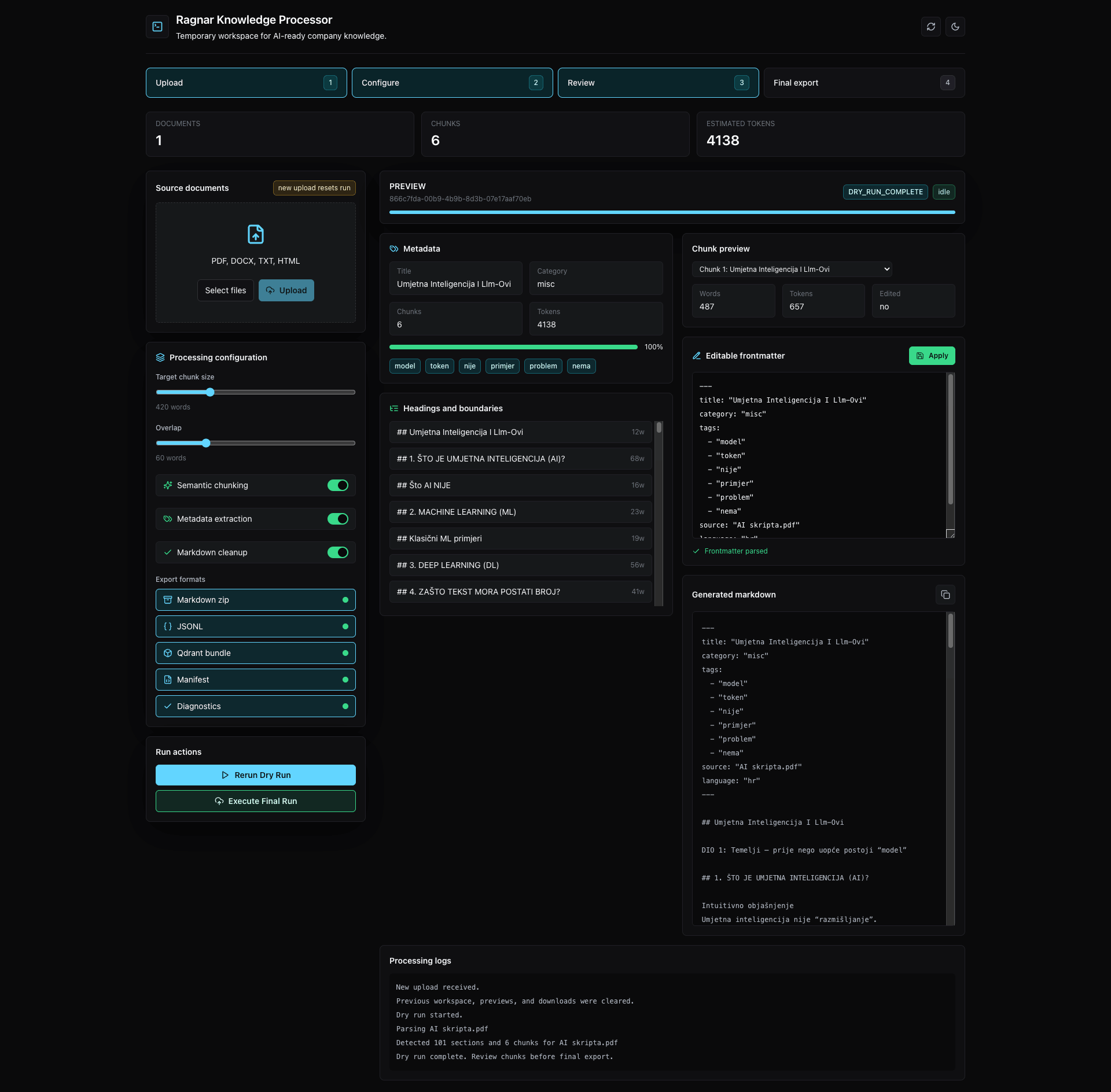Screen dimensions: 1111x1092
Task: Toggle dark mode moon icon
Action: [x=955, y=27]
